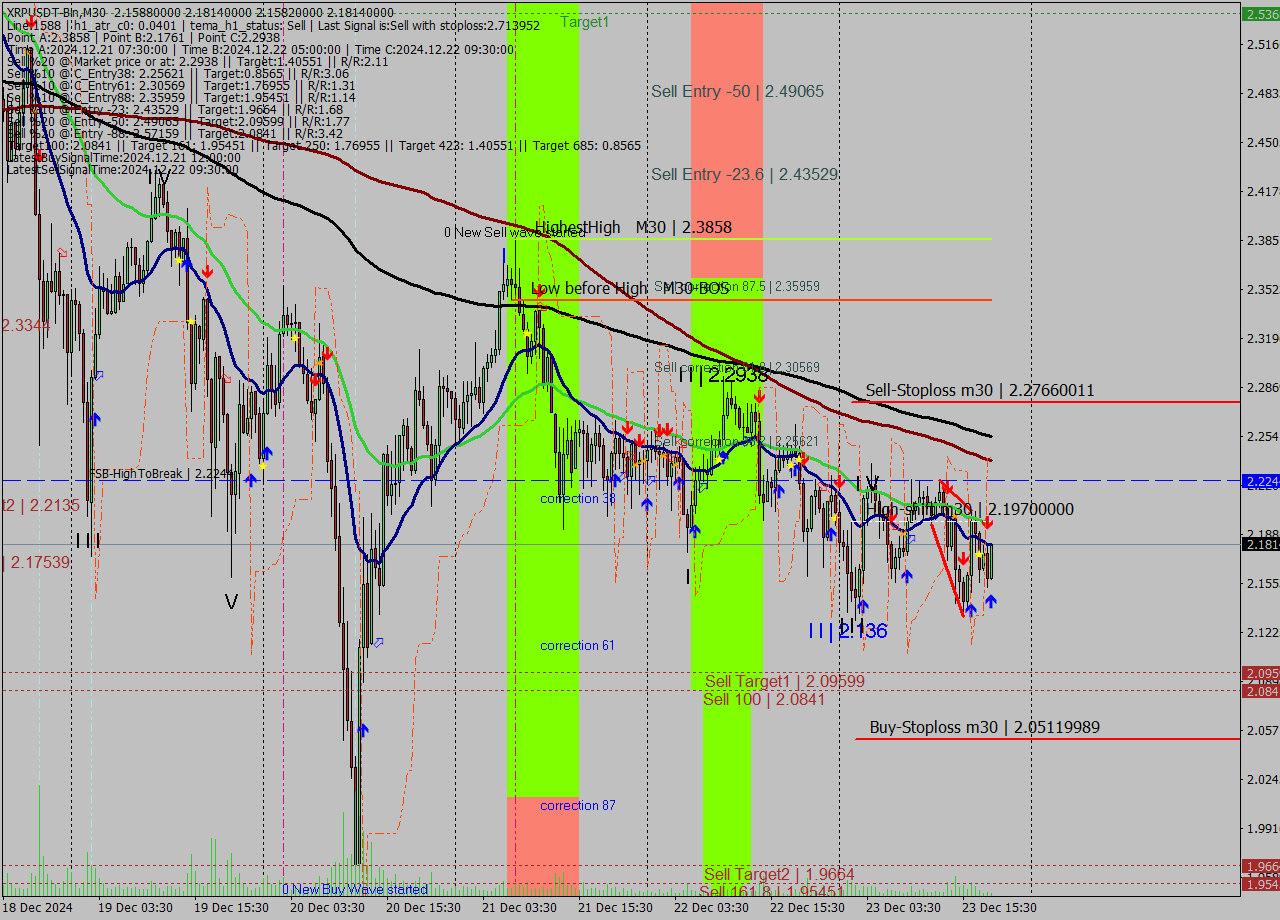Click the black current price tag 2.181
The height and width of the screenshot is (920, 1280).
pyautogui.click(x=1260, y=544)
